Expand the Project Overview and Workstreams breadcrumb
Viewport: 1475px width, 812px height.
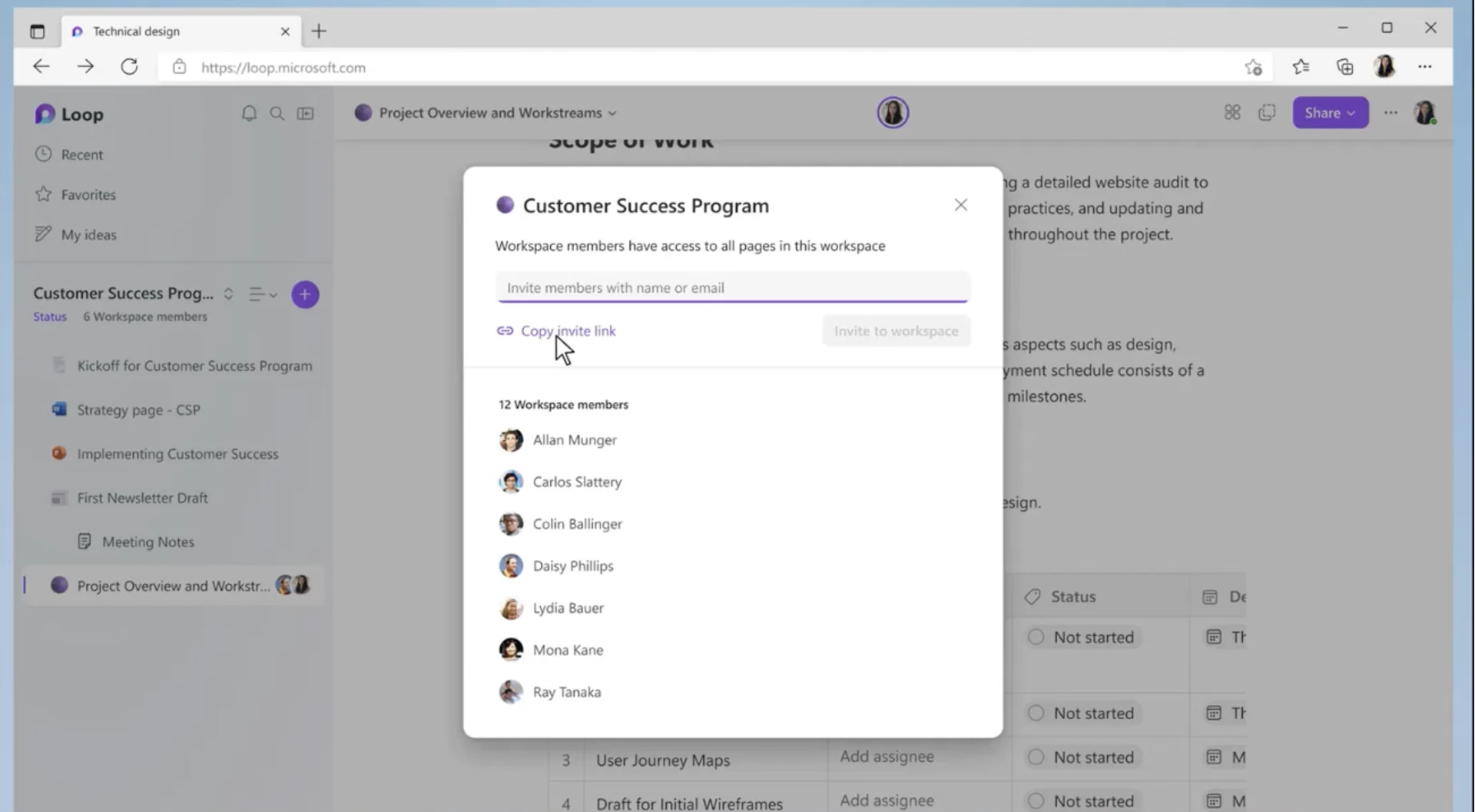612,112
